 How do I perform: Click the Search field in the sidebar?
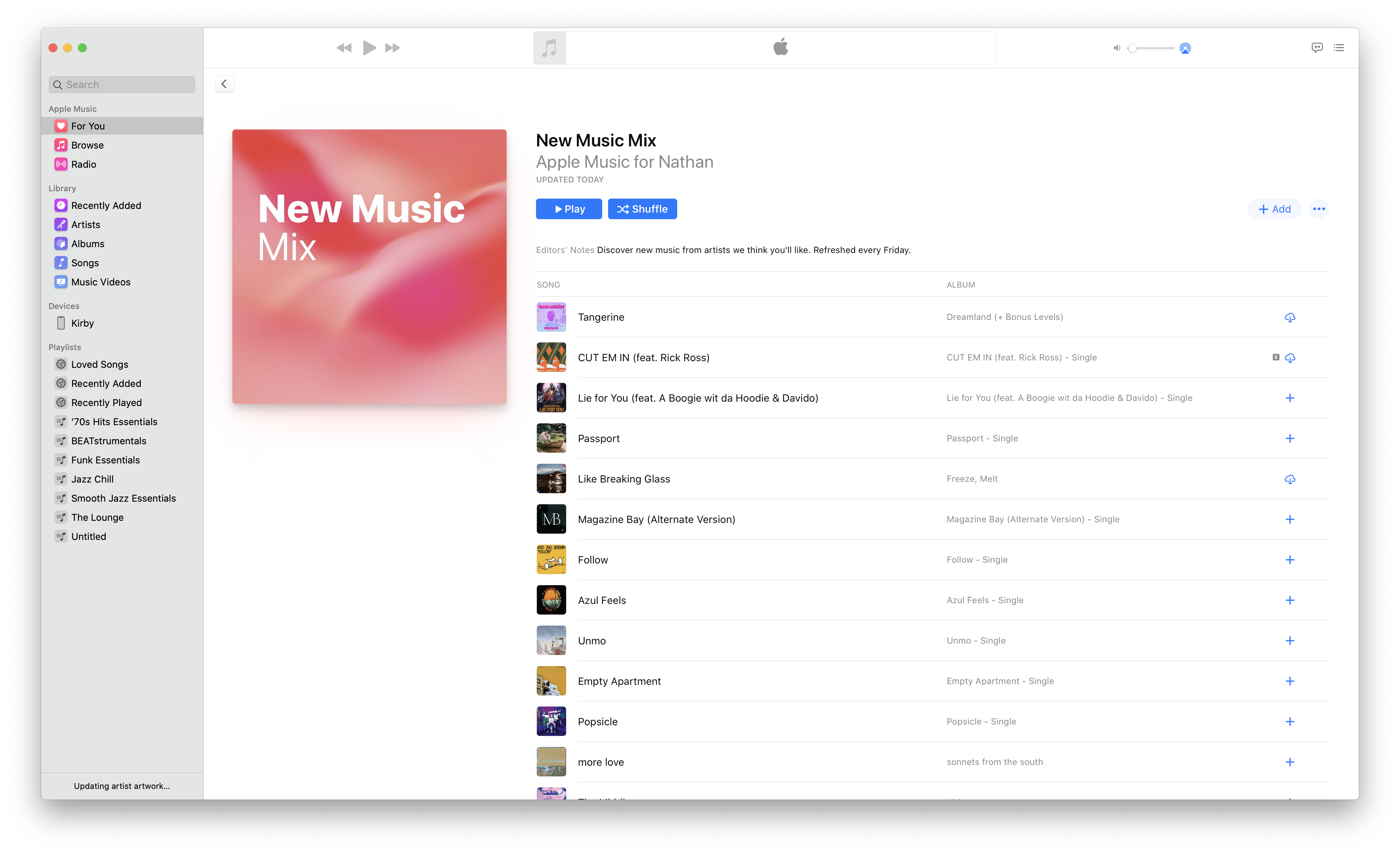pyautogui.click(x=122, y=85)
